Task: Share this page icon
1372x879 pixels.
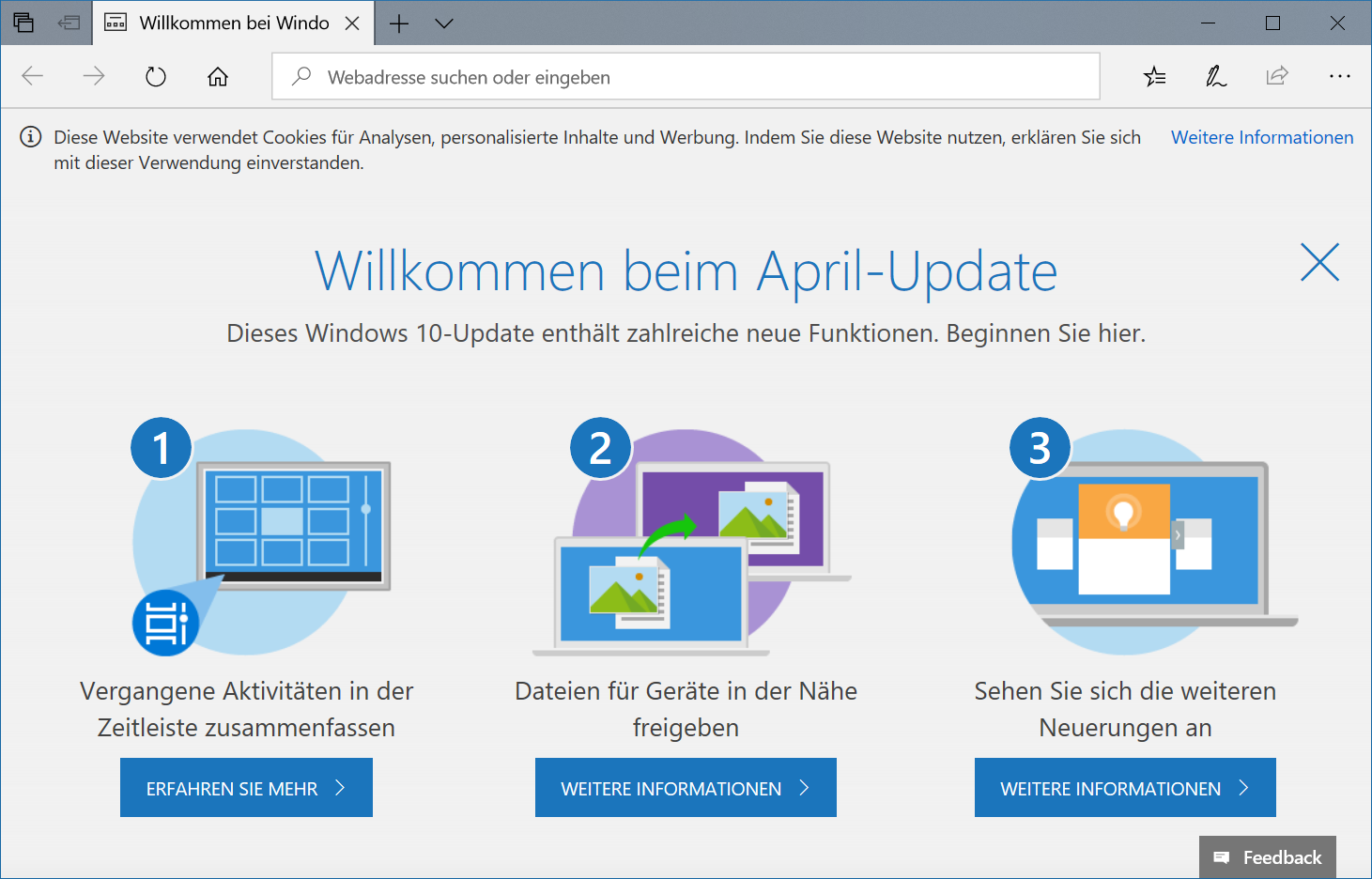Action: (x=1277, y=76)
